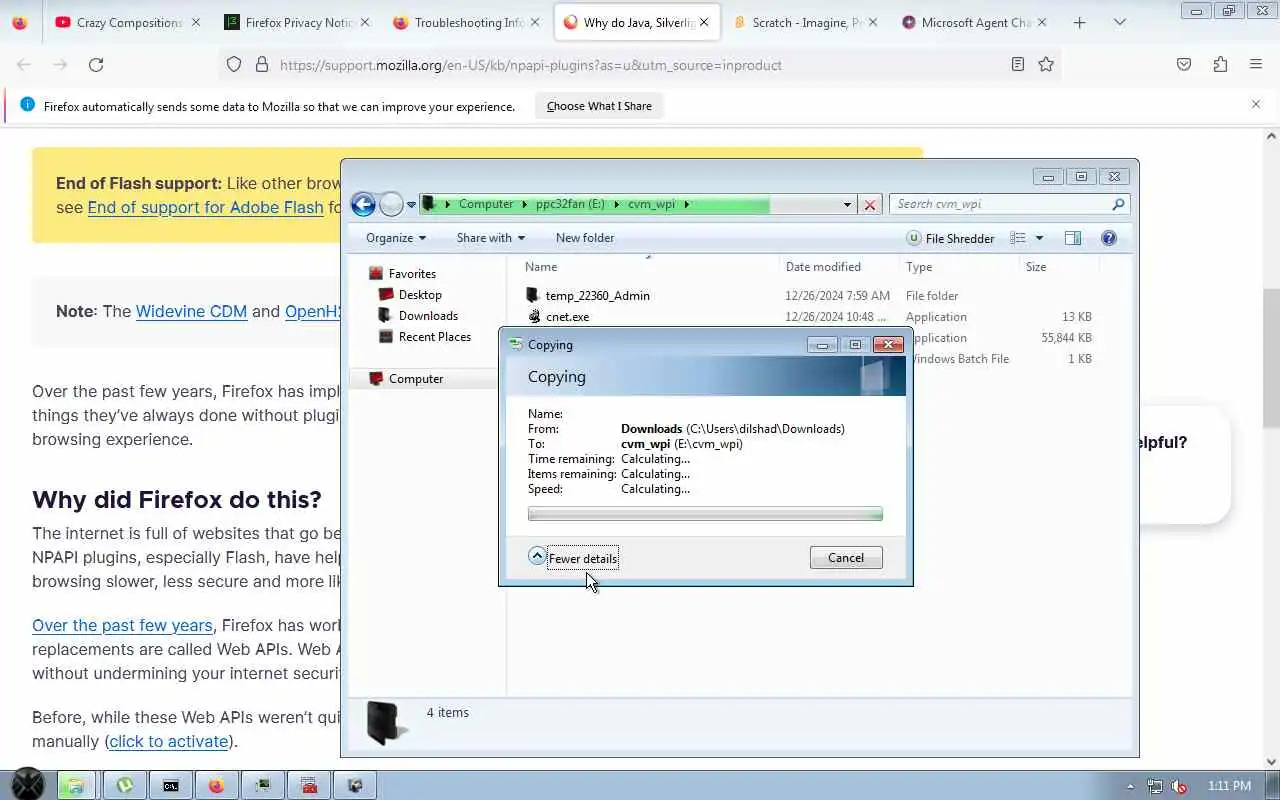The image size is (1280, 800).
Task: Click Computer in address breadcrumb
Action: [486, 204]
